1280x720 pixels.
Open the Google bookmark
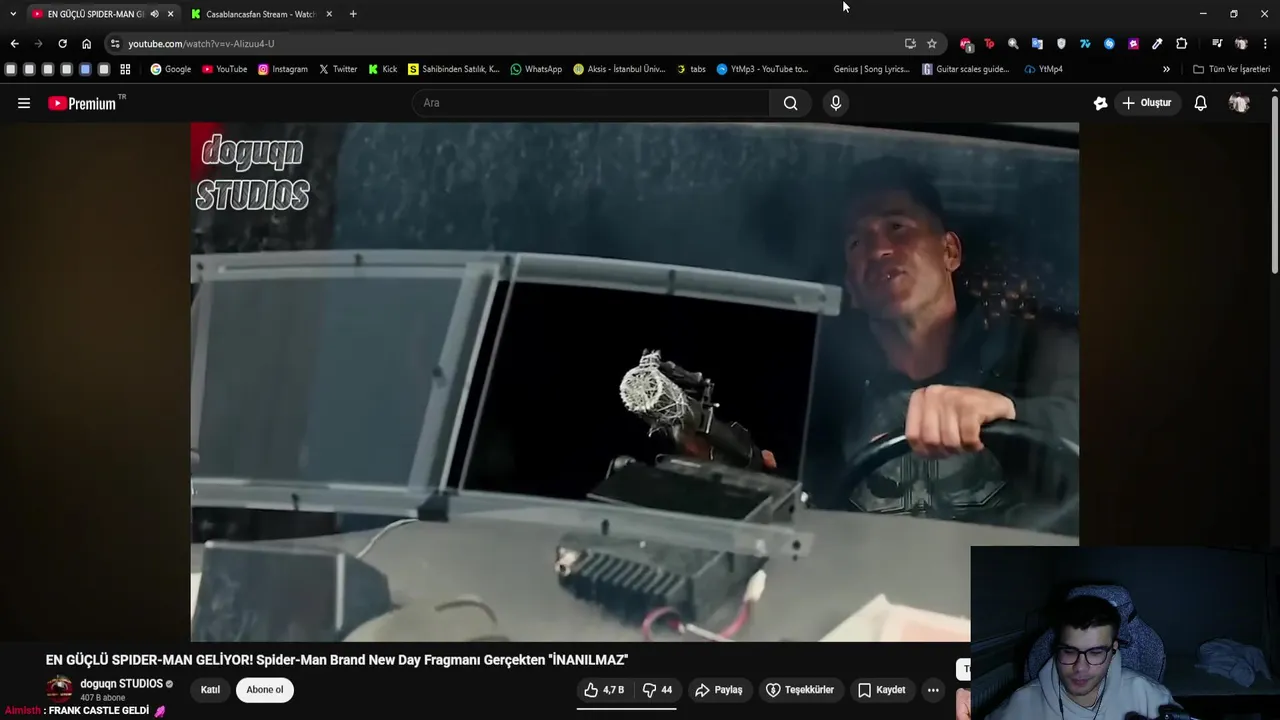pyautogui.click(x=170, y=69)
